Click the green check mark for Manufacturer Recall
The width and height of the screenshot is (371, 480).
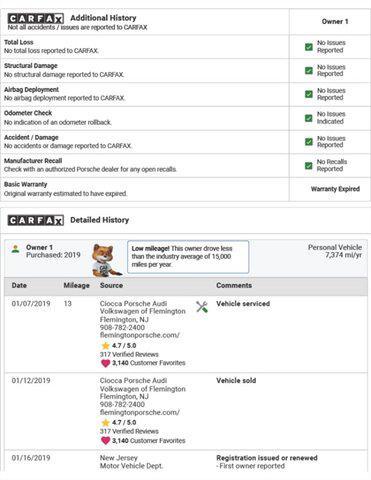(x=309, y=165)
